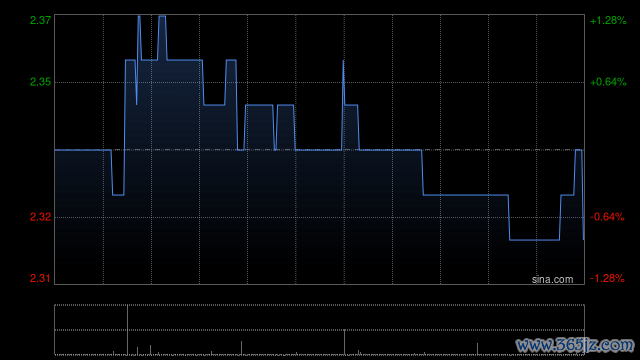Click the +1.28% percentage label
This screenshot has width=640, height=360.
(x=608, y=20)
